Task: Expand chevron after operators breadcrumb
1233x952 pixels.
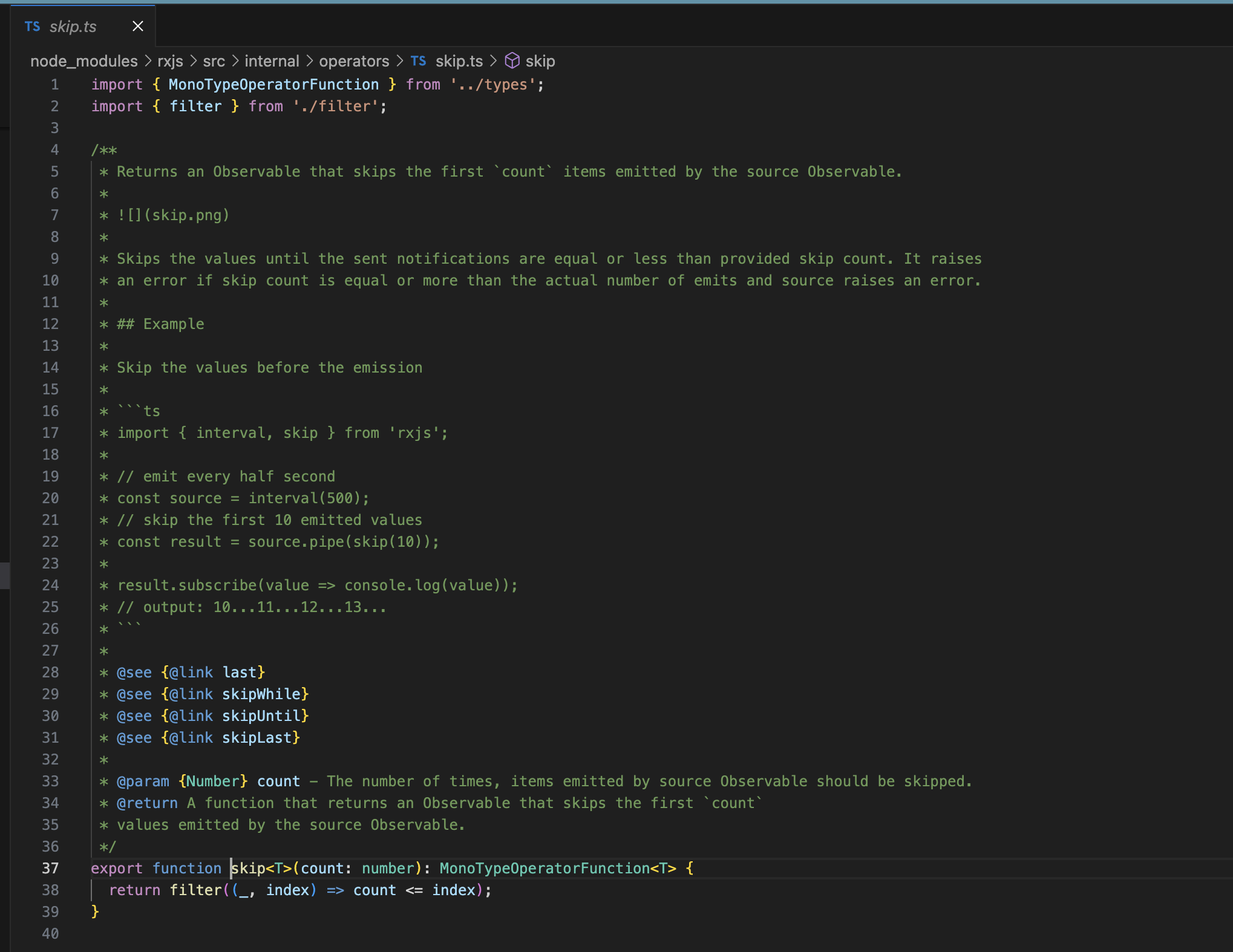Action: tap(399, 61)
